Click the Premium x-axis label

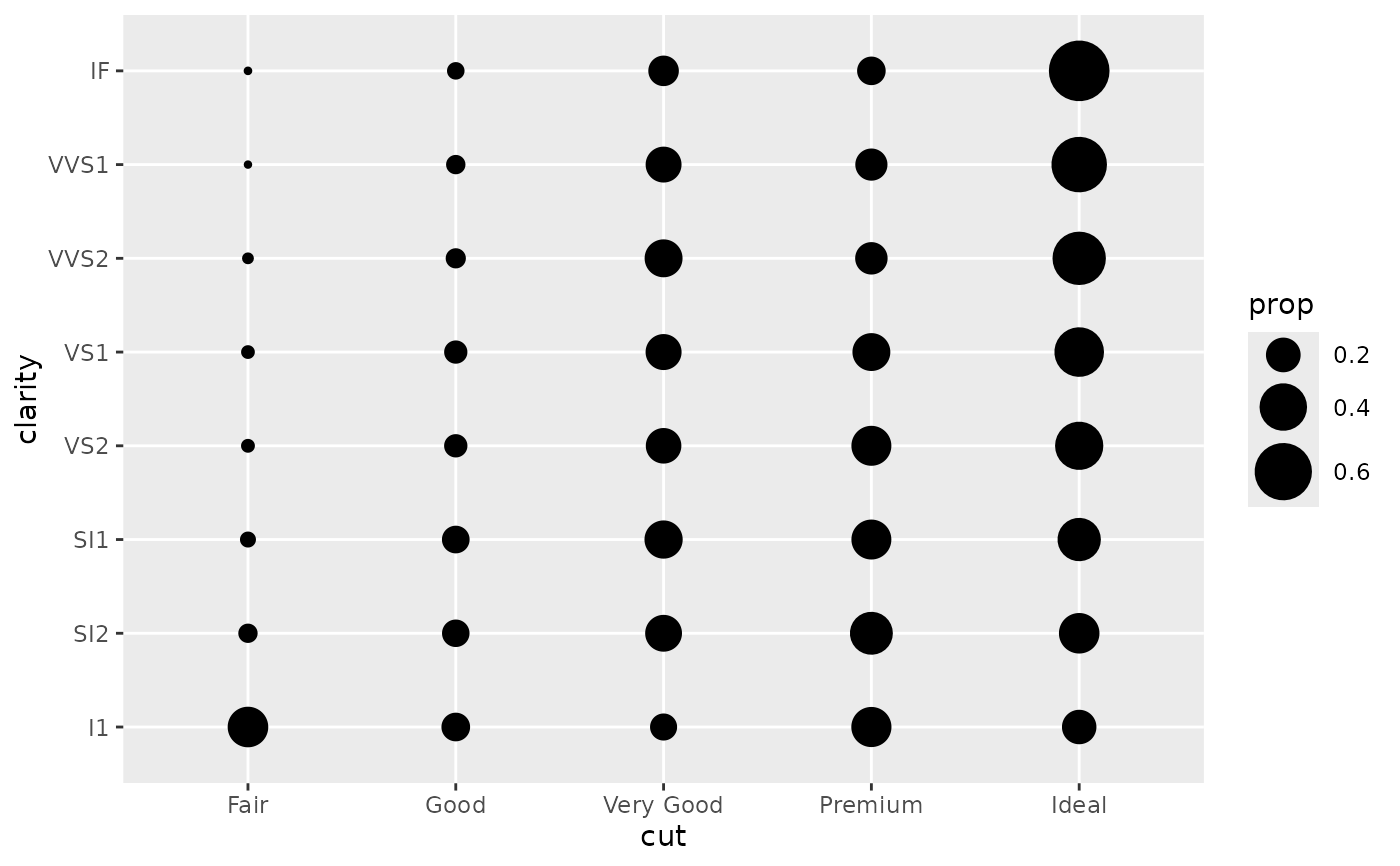point(871,806)
